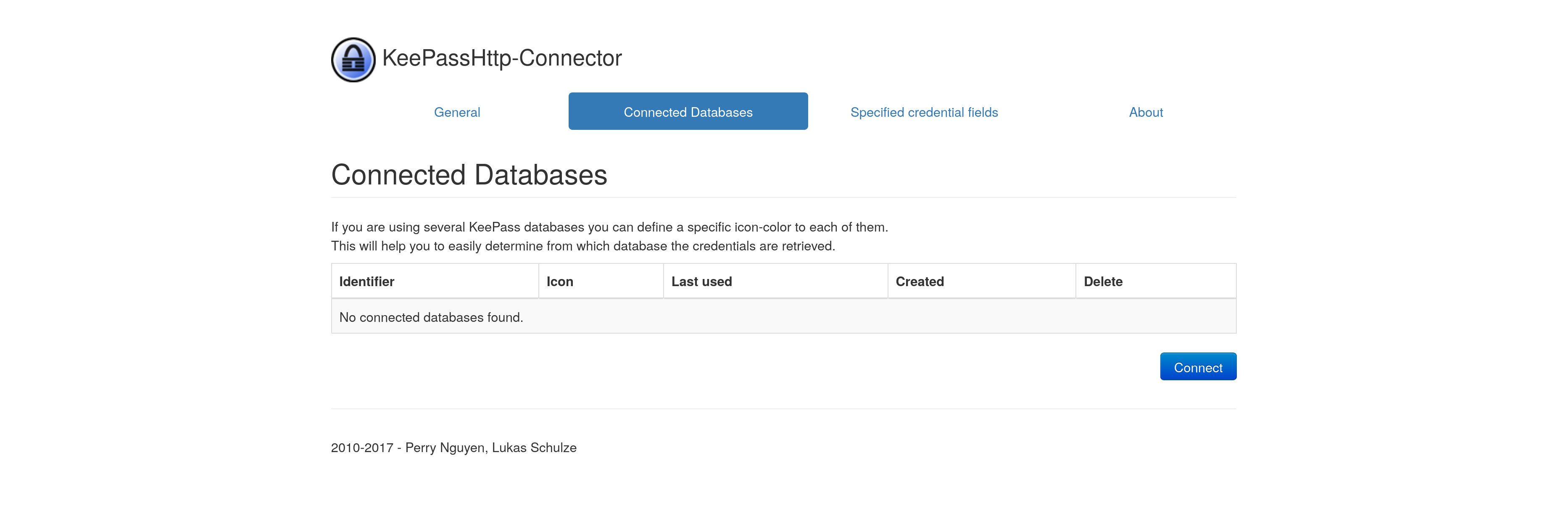Click the footer text with Perry Nguyen
Image resolution: width=1568 pixels, height=521 pixels.
click(453, 448)
